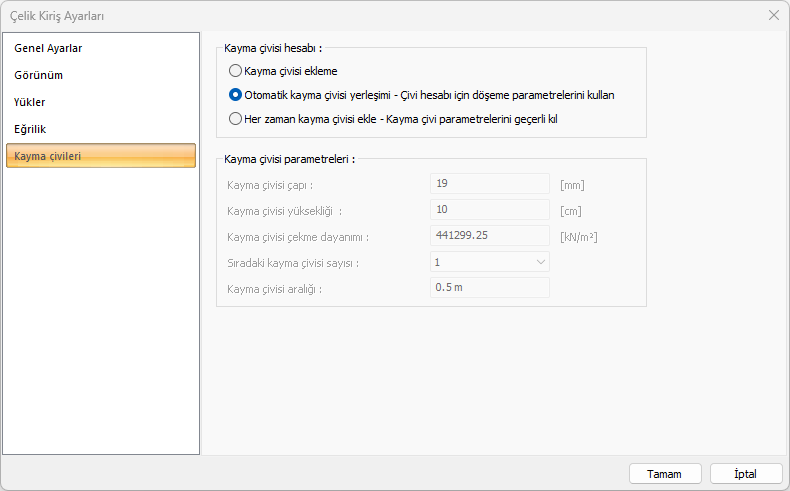Image resolution: width=790 pixels, height=491 pixels.
Task: Select the Kayma çivileri section
Action: point(48,156)
